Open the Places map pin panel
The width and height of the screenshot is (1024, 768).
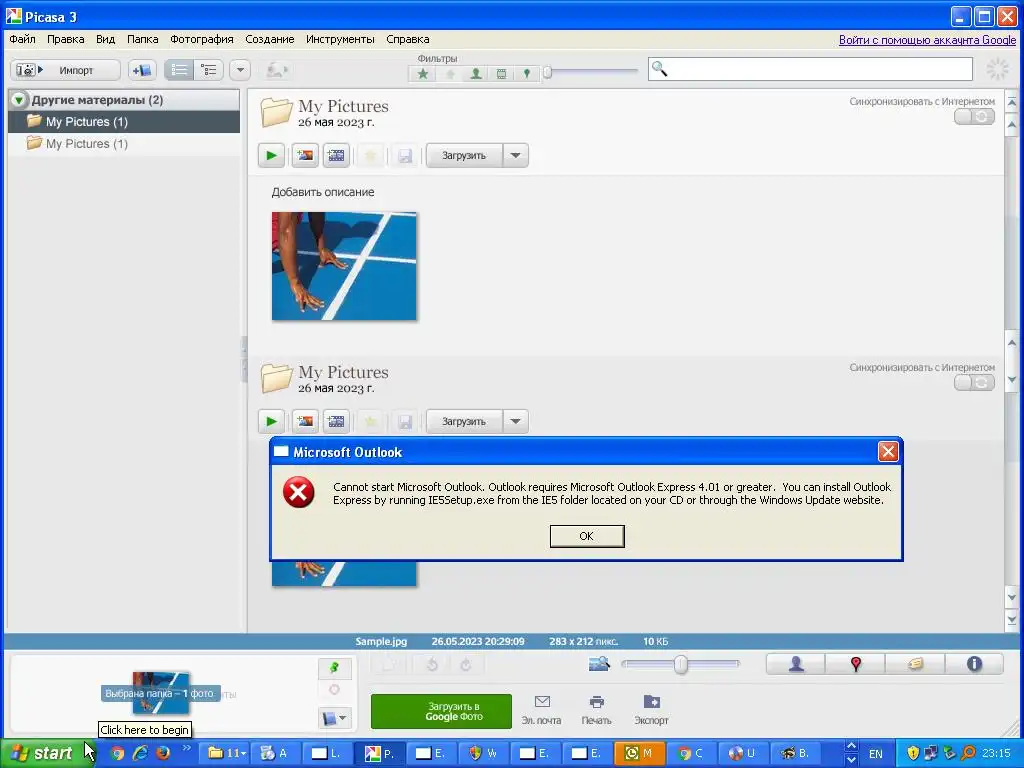tap(856, 664)
